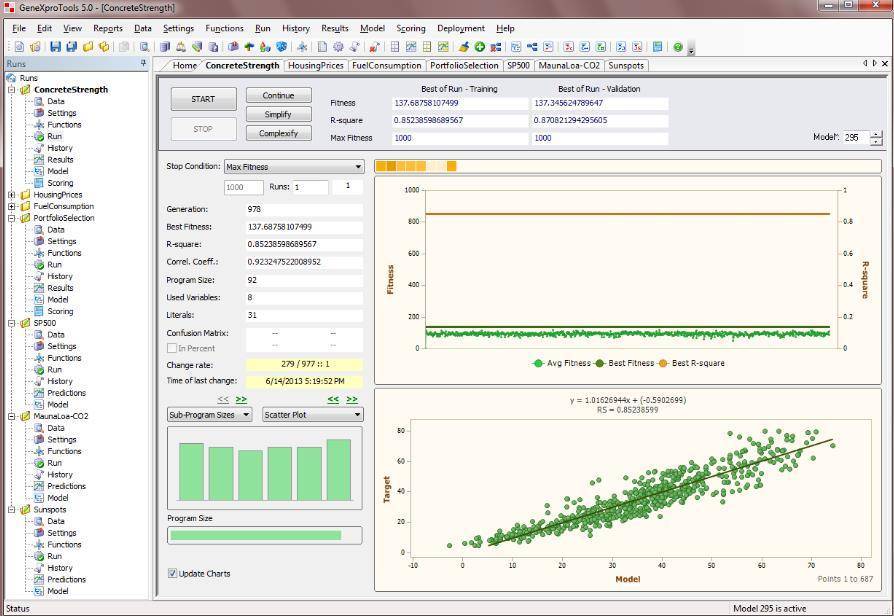Enable the In Percent checkbox
This screenshot has width=894, height=616.
[x=173, y=348]
